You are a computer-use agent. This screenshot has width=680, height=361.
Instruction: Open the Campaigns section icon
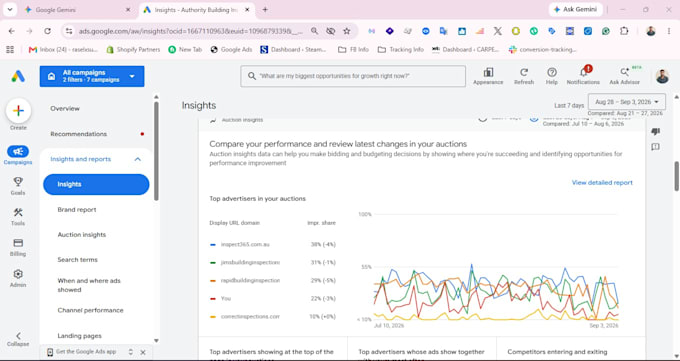point(18,151)
